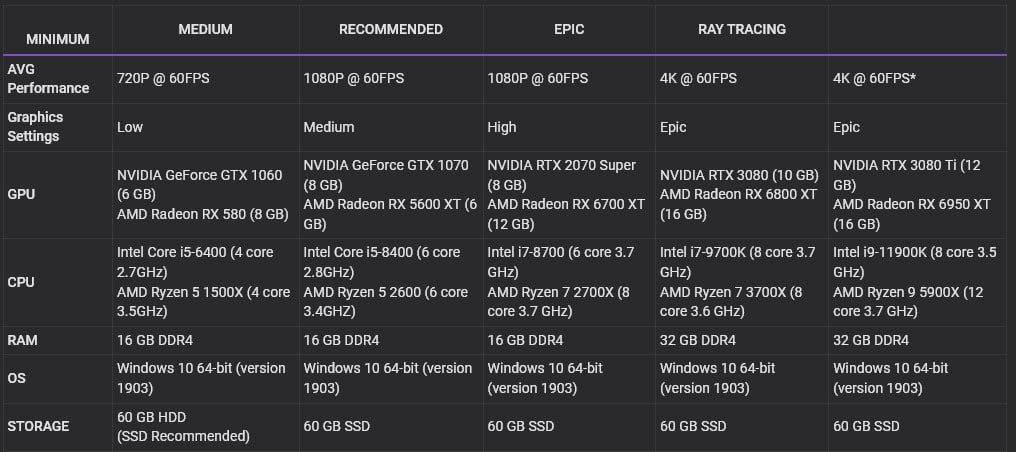Click the RECOMMENDED column header

(390, 29)
